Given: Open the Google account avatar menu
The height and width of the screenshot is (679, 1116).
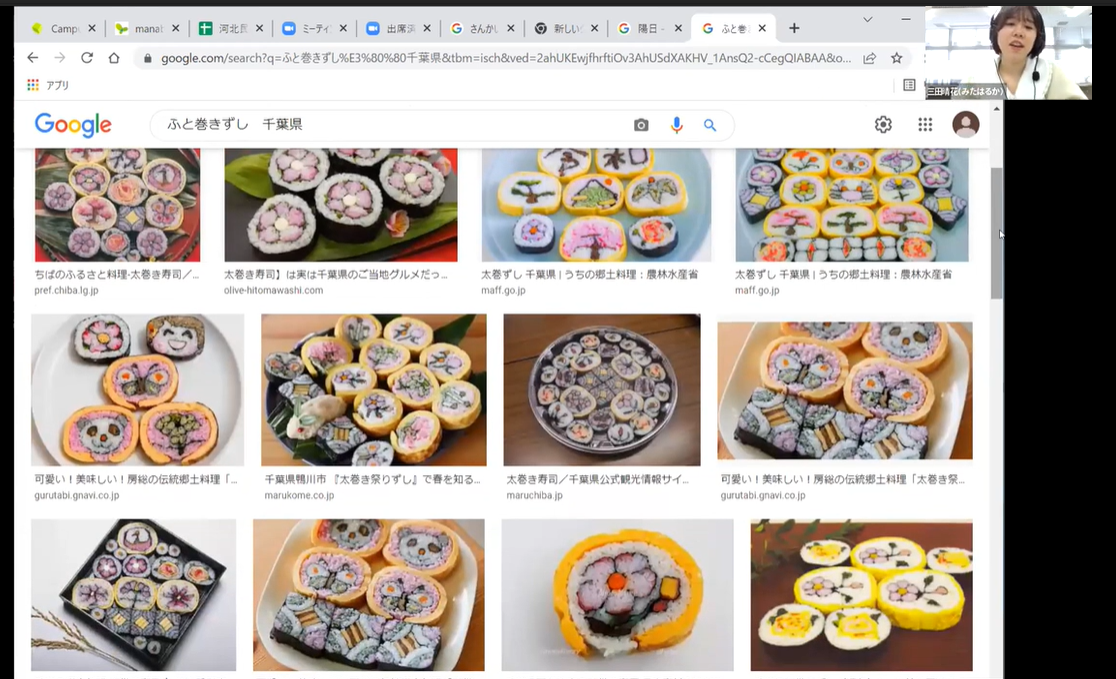Looking at the screenshot, I should point(966,124).
